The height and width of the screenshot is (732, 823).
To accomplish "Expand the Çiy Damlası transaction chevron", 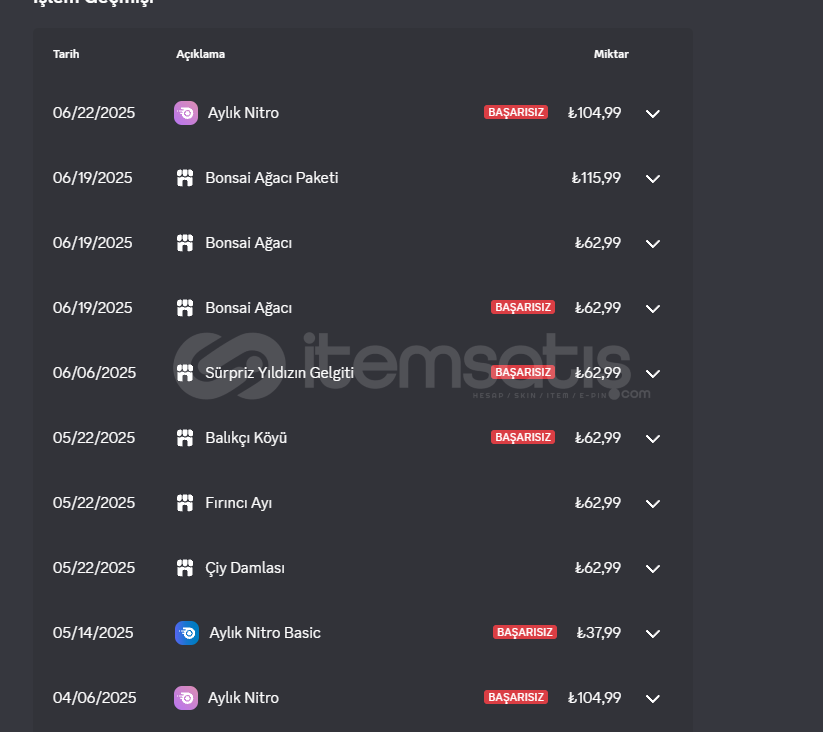I will click(x=652, y=568).
